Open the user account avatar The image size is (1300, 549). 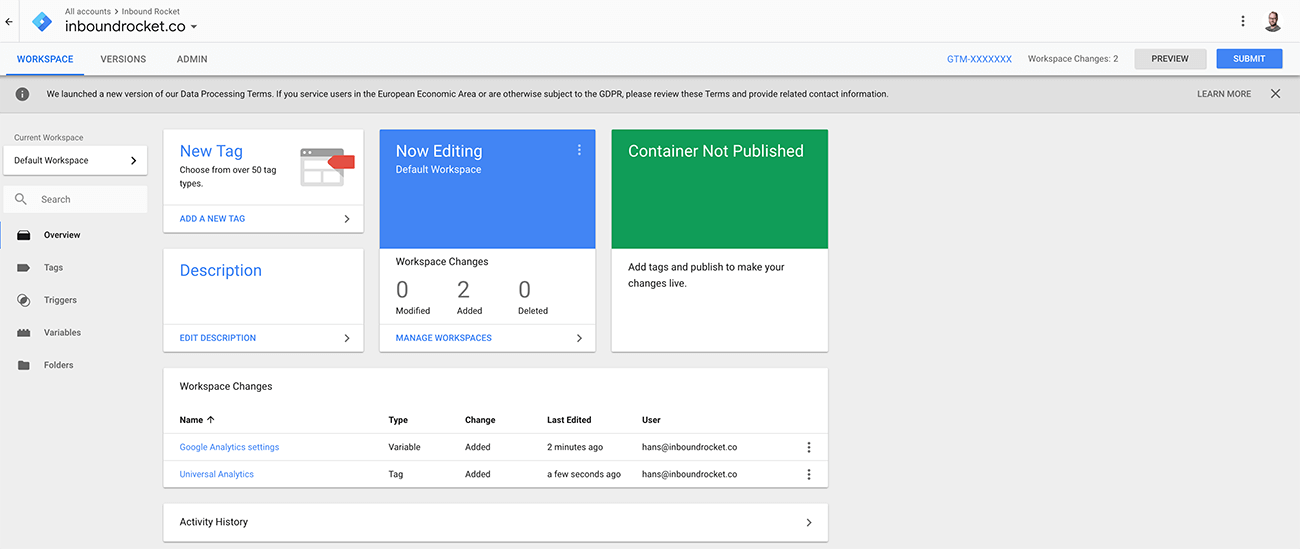click(1273, 21)
